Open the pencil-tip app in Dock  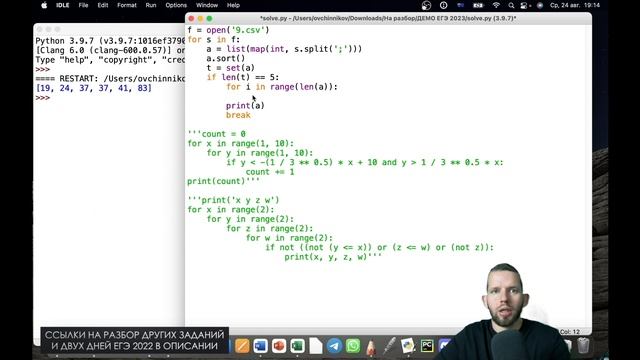pos(371,347)
